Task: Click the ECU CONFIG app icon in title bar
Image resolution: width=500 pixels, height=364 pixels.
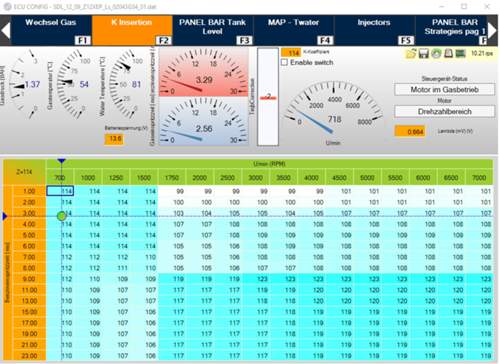Action: coord(7,7)
